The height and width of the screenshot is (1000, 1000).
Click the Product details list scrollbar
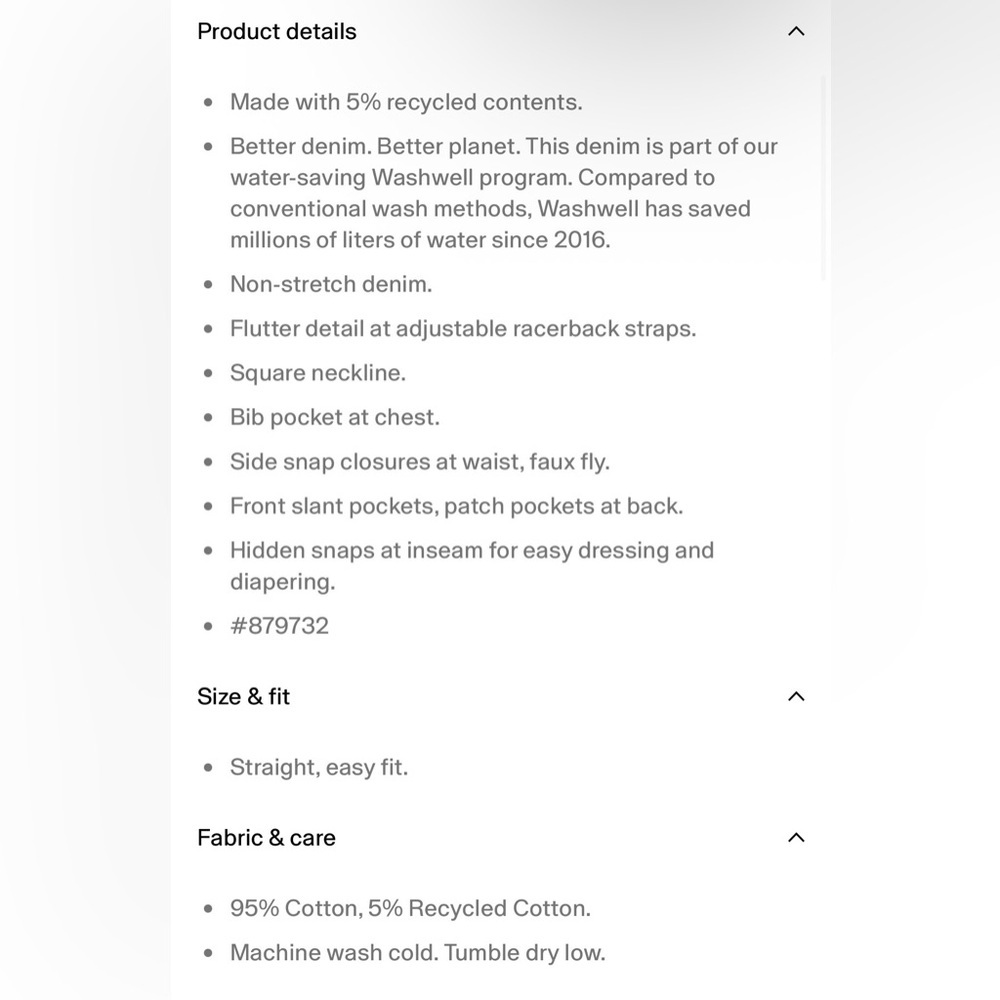pos(823,178)
